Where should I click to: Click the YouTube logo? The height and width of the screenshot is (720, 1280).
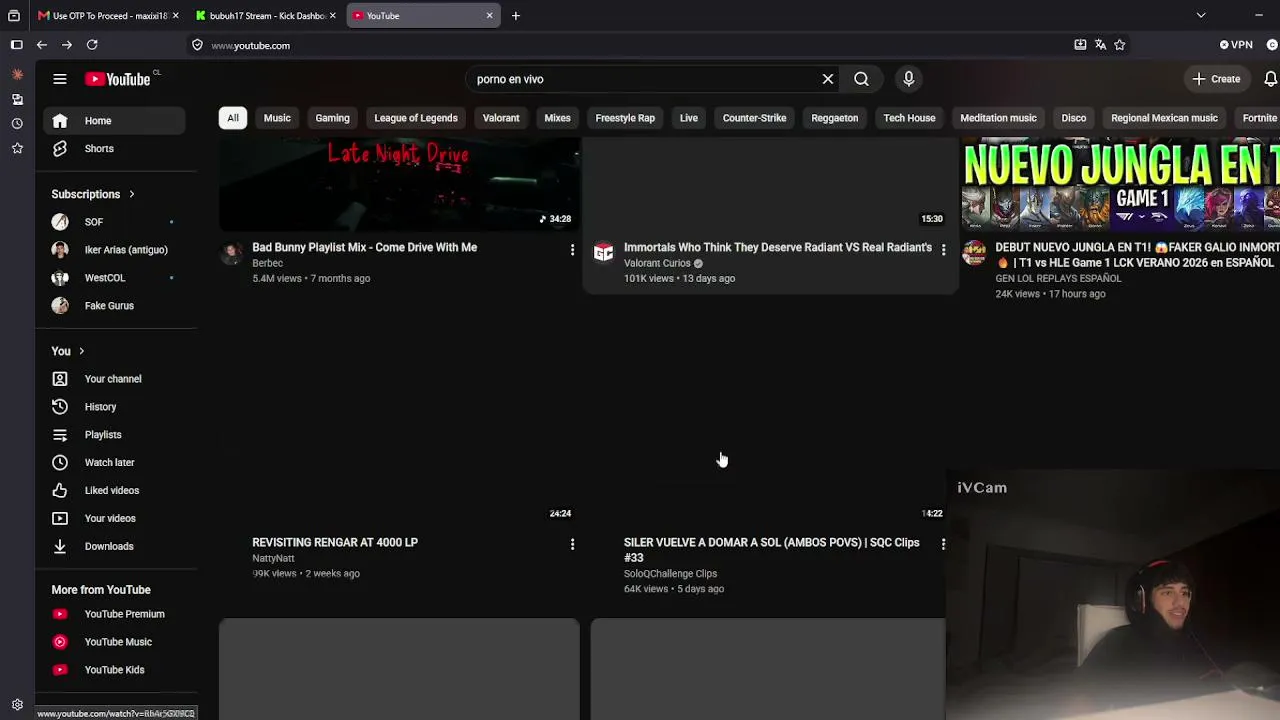point(118,79)
